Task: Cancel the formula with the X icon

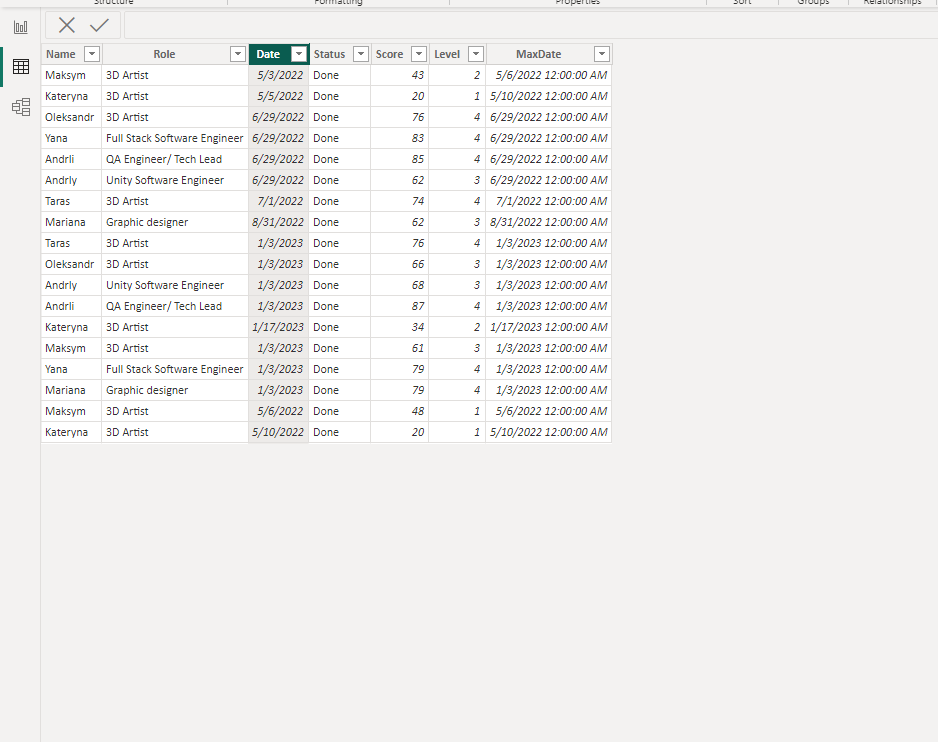Action: point(67,25)
